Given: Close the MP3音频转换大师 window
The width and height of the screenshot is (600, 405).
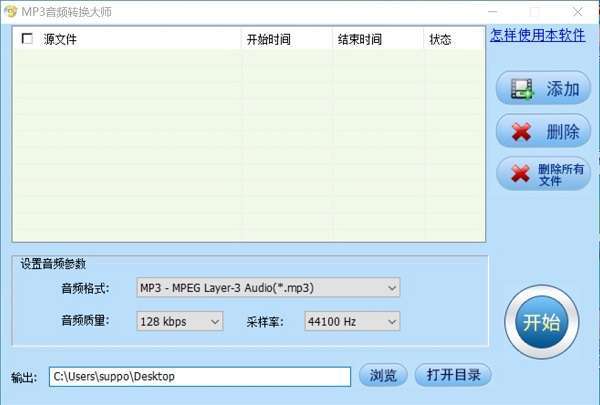Looking at the screenshot, I should tap(578, 12).
